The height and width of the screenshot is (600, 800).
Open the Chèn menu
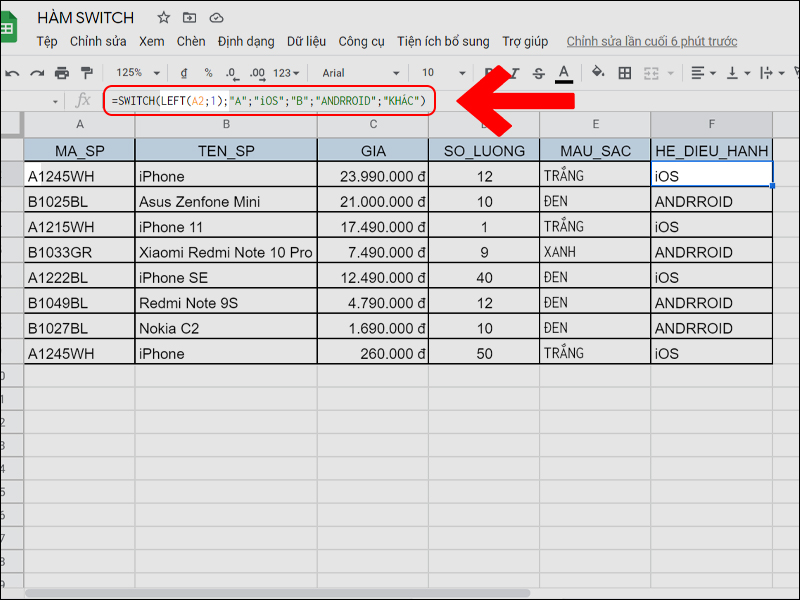191,41
